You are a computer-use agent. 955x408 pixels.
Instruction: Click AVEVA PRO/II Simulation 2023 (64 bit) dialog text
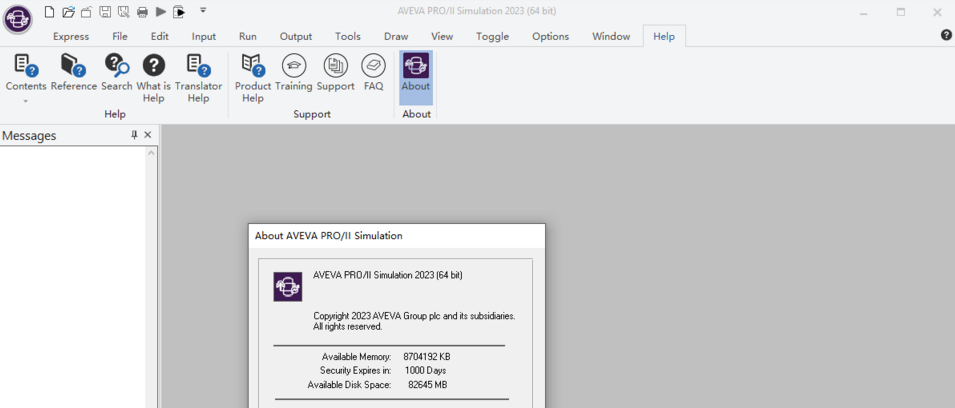click(387, 275)
